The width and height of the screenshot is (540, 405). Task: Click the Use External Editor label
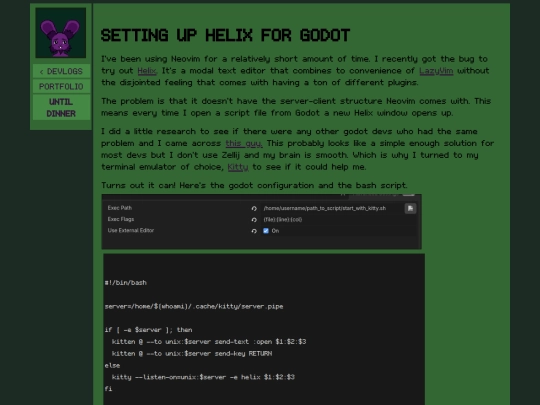pos(131,230)
